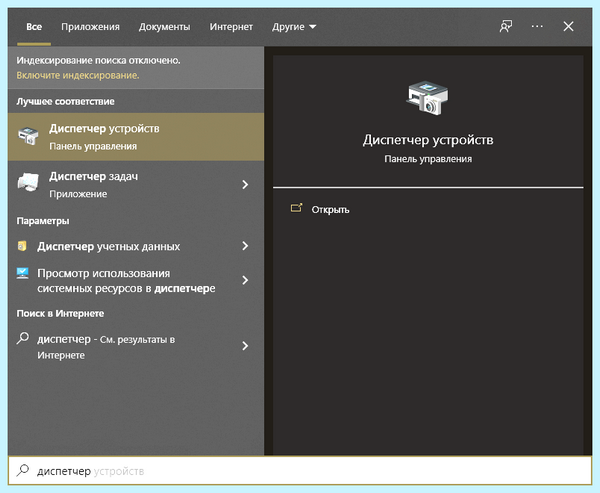Click the Диспетчер устройств title in preview pane
The height and width of the screenshot is (493, 600).
point(428,140)
